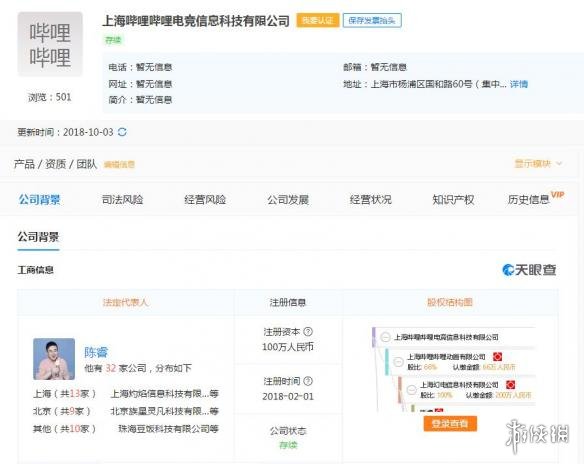Click the 哔哩哔哩 company logo tile

tap(50, 44)
